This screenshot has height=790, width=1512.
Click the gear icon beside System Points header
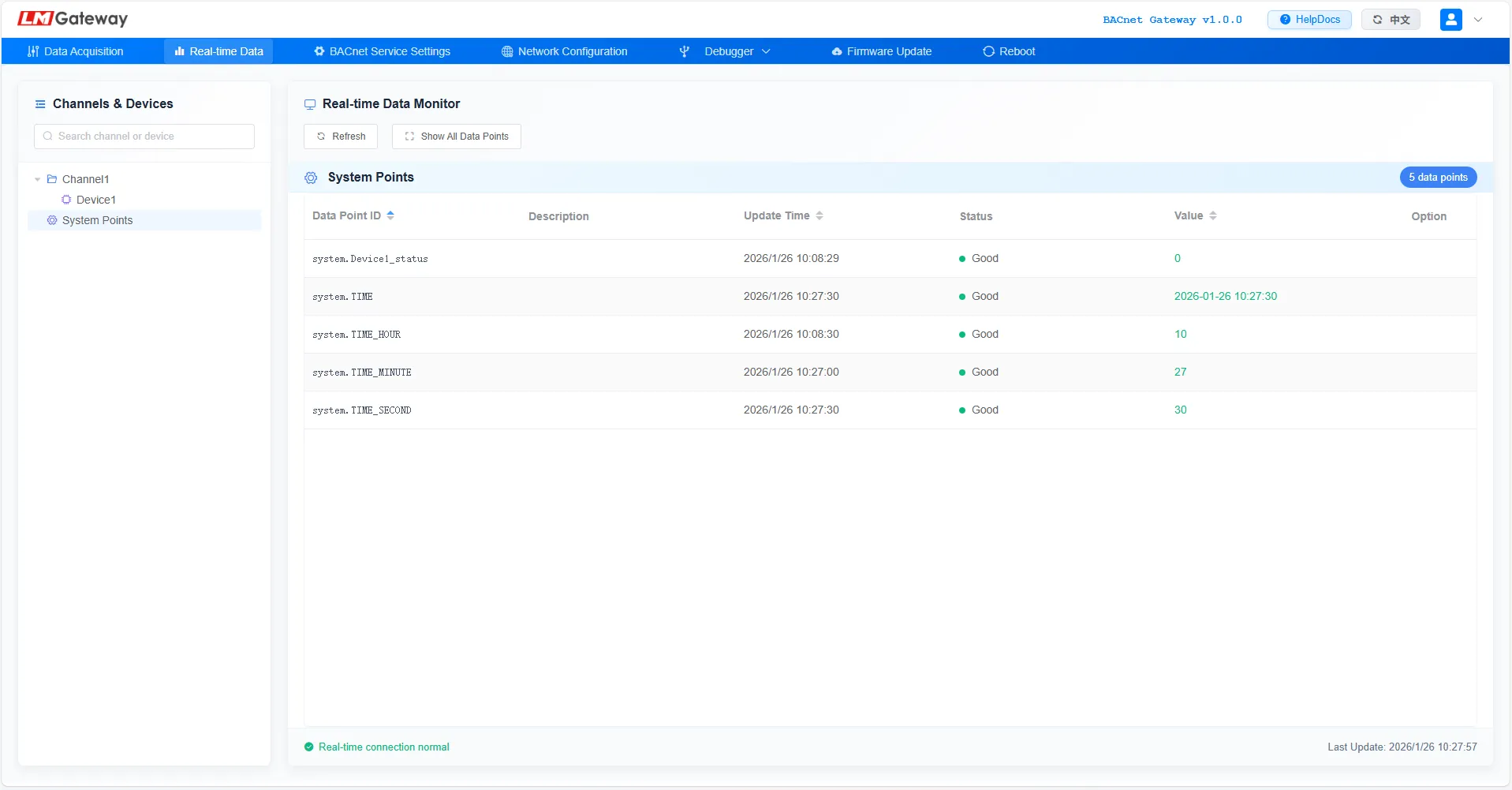[x=311, y=178]
